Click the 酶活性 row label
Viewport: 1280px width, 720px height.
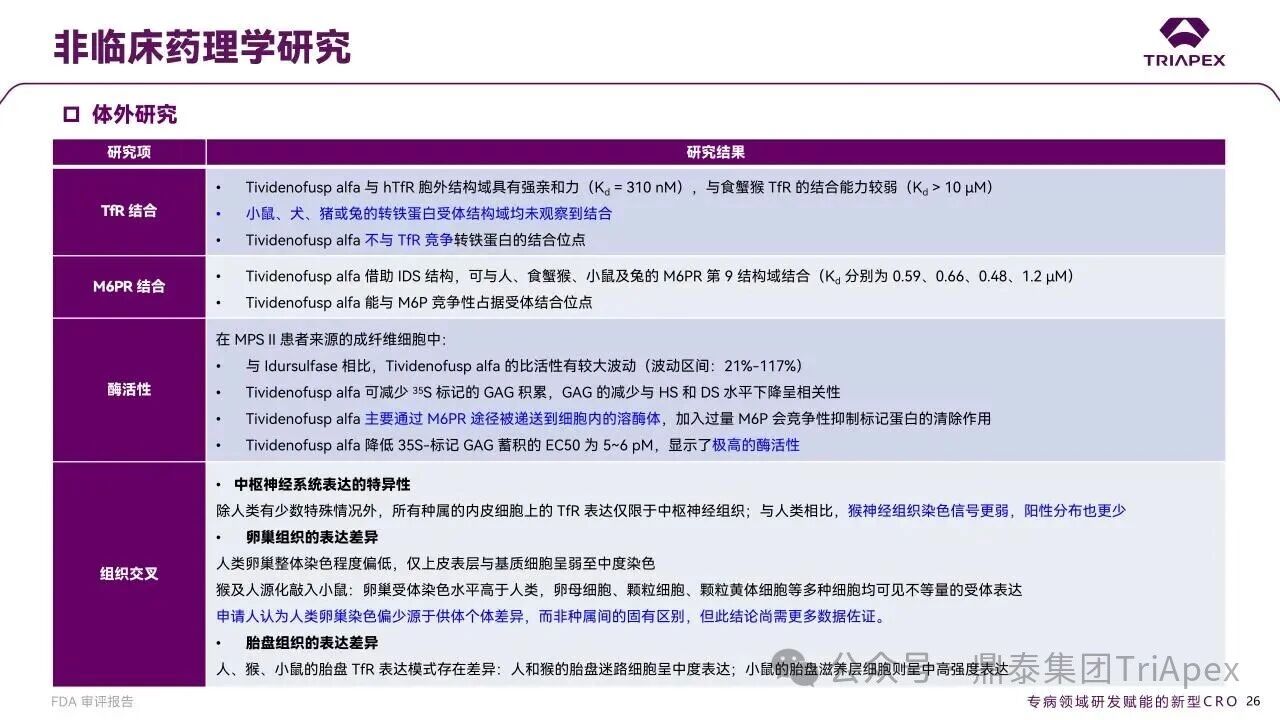click(129, 389)
